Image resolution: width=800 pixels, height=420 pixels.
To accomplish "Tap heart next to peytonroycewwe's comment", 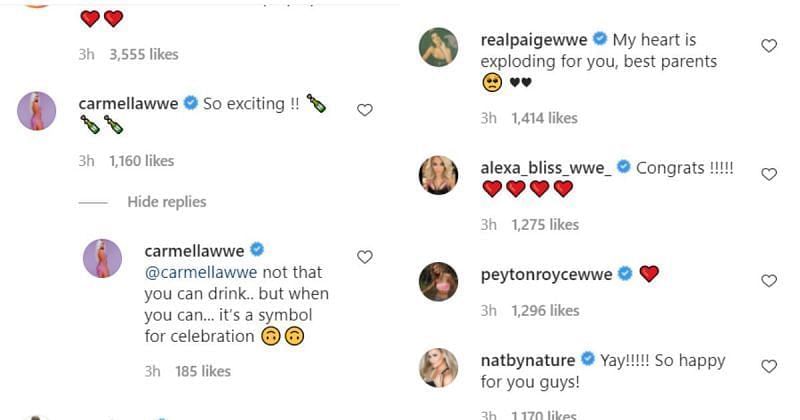I will [769, 281].
